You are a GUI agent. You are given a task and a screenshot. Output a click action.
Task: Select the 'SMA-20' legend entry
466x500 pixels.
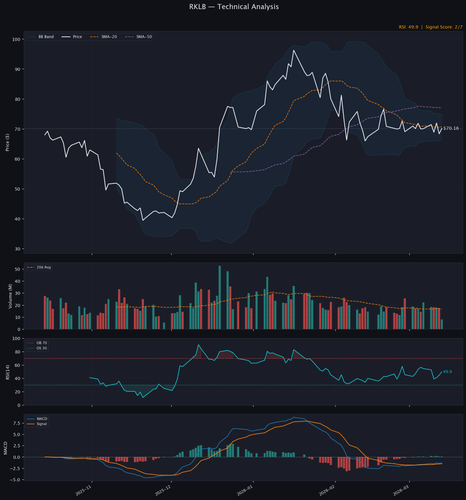104,37
